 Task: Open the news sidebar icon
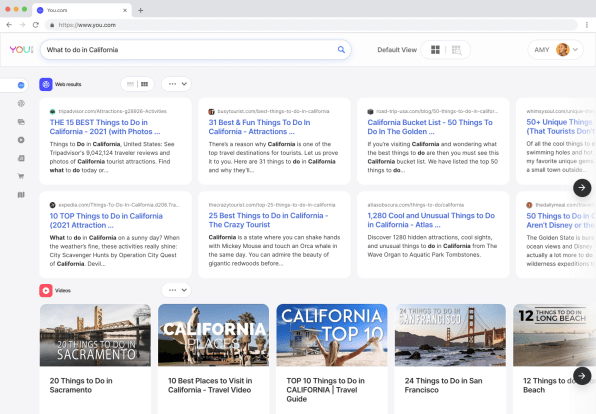pos(21,158)
